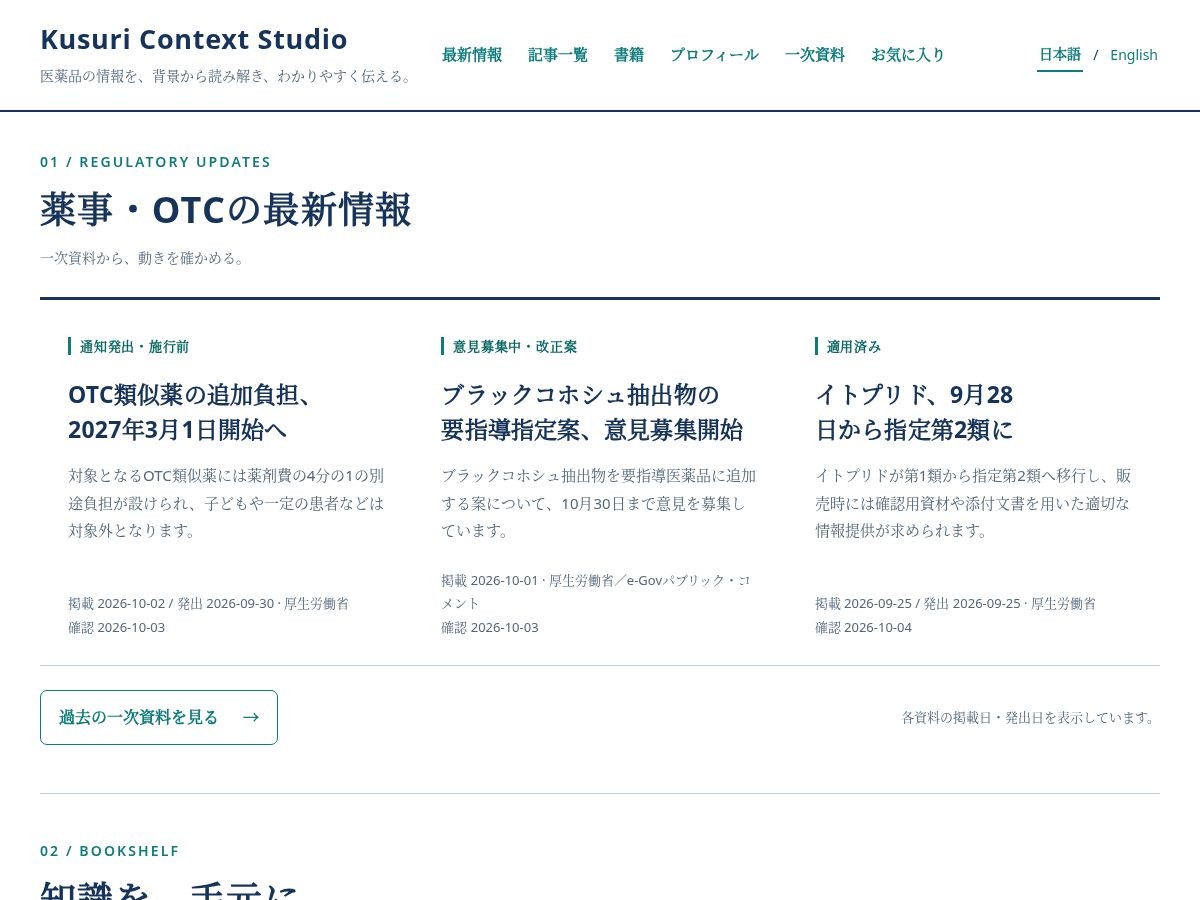Click the arrow icon in 過去の一次資料を見る button
This screenshot has width=1200, height=900.
tap(251, 717)
